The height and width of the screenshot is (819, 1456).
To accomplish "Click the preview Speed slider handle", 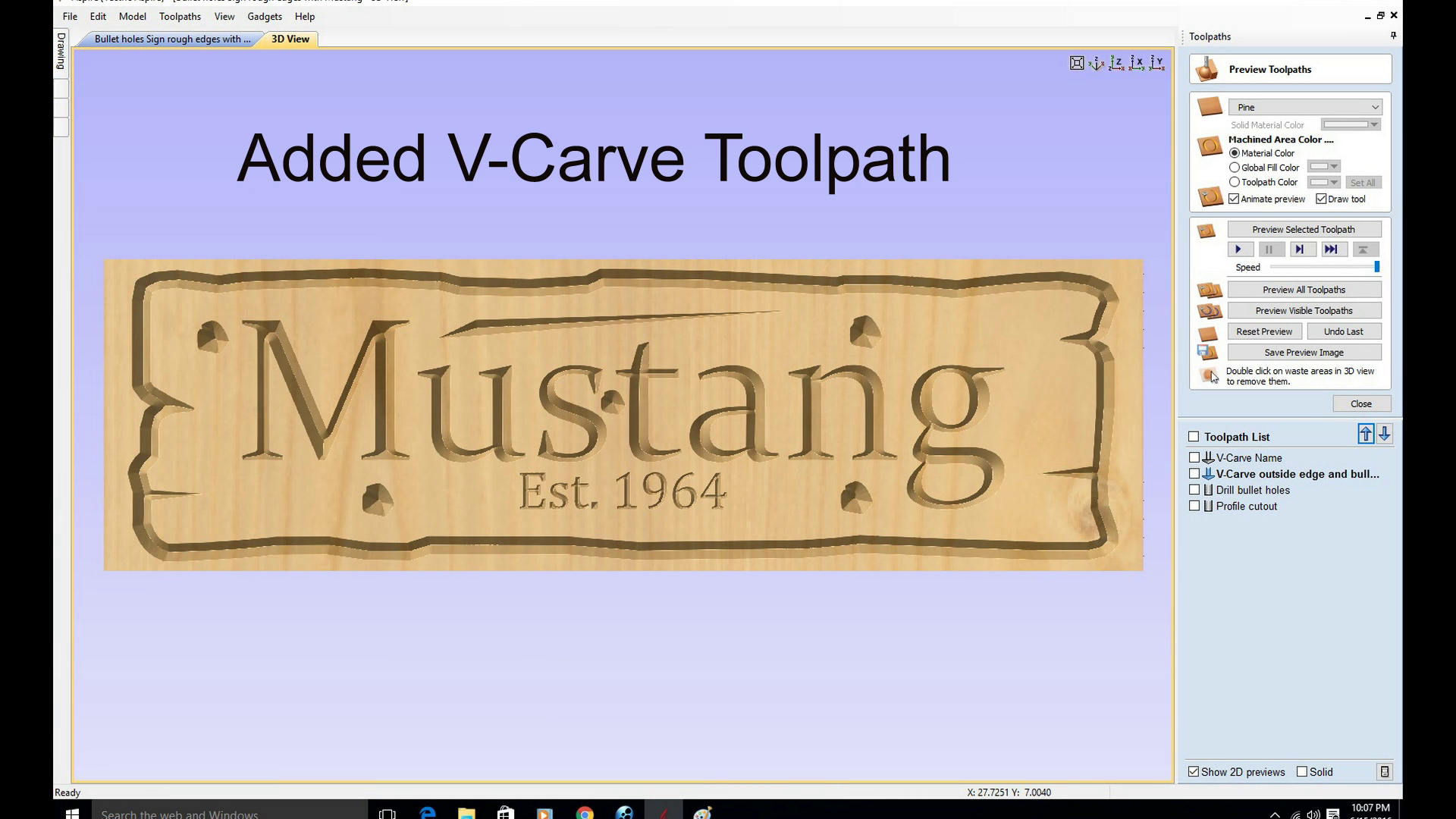I will click(1377, 267).
